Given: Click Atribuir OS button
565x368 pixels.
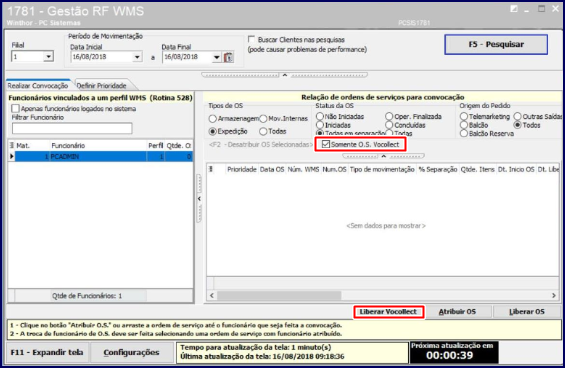Looking at the screenshot, I should (x=457, y=311).
